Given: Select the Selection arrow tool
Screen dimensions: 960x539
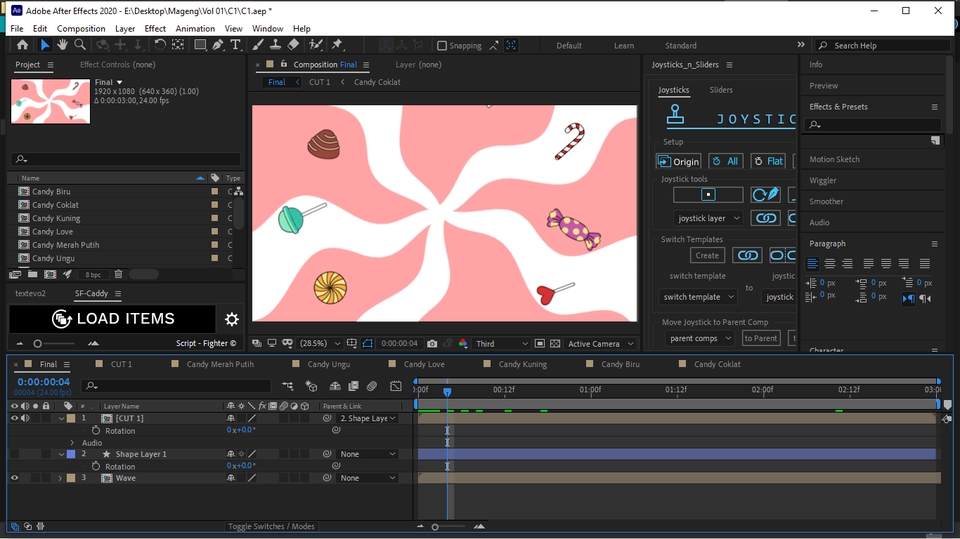Looking at the screenshot, I should click(45, 45).
